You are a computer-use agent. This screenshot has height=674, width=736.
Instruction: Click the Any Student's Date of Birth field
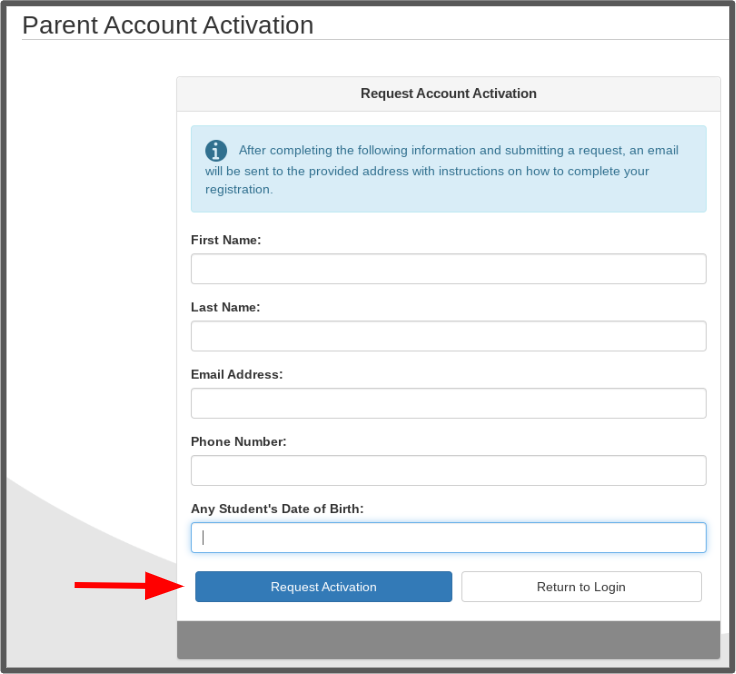coord(448,537)
